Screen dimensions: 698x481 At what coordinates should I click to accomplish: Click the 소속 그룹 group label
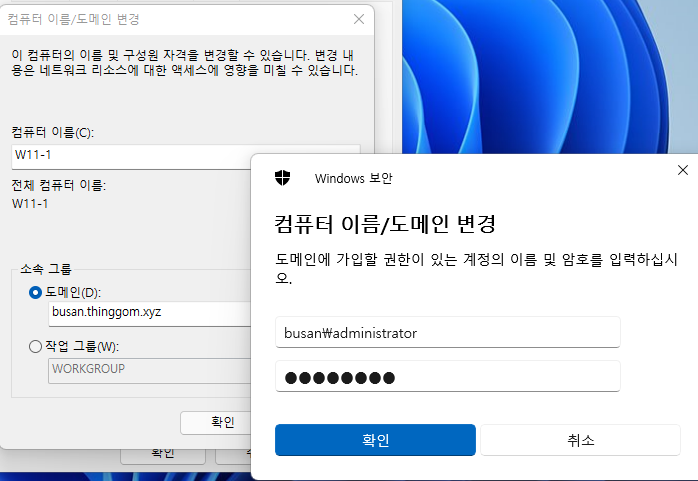(x=46, y=269)
